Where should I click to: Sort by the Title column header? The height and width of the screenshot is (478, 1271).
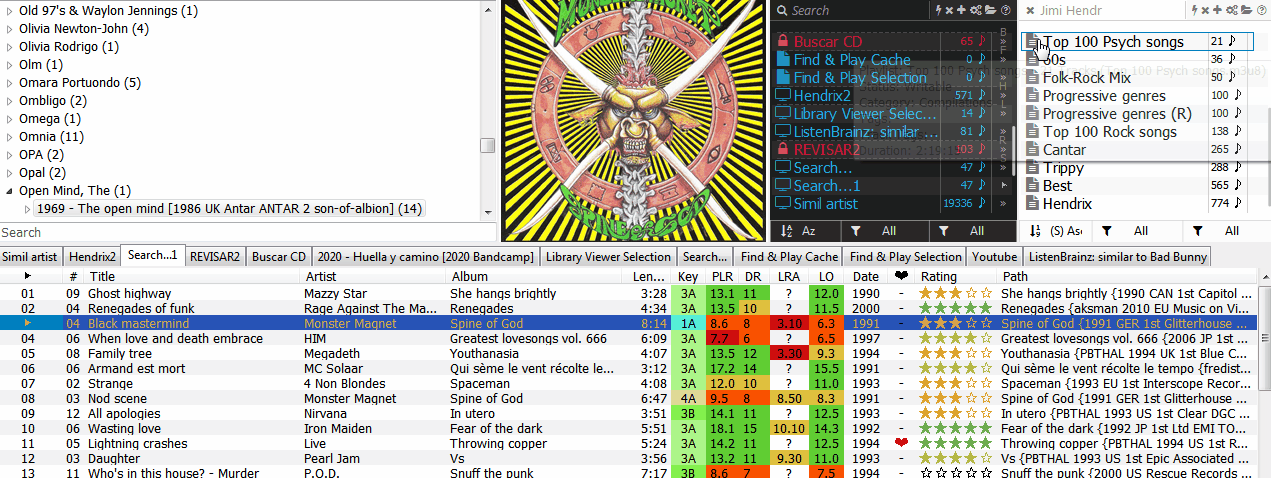click(193, 276)
